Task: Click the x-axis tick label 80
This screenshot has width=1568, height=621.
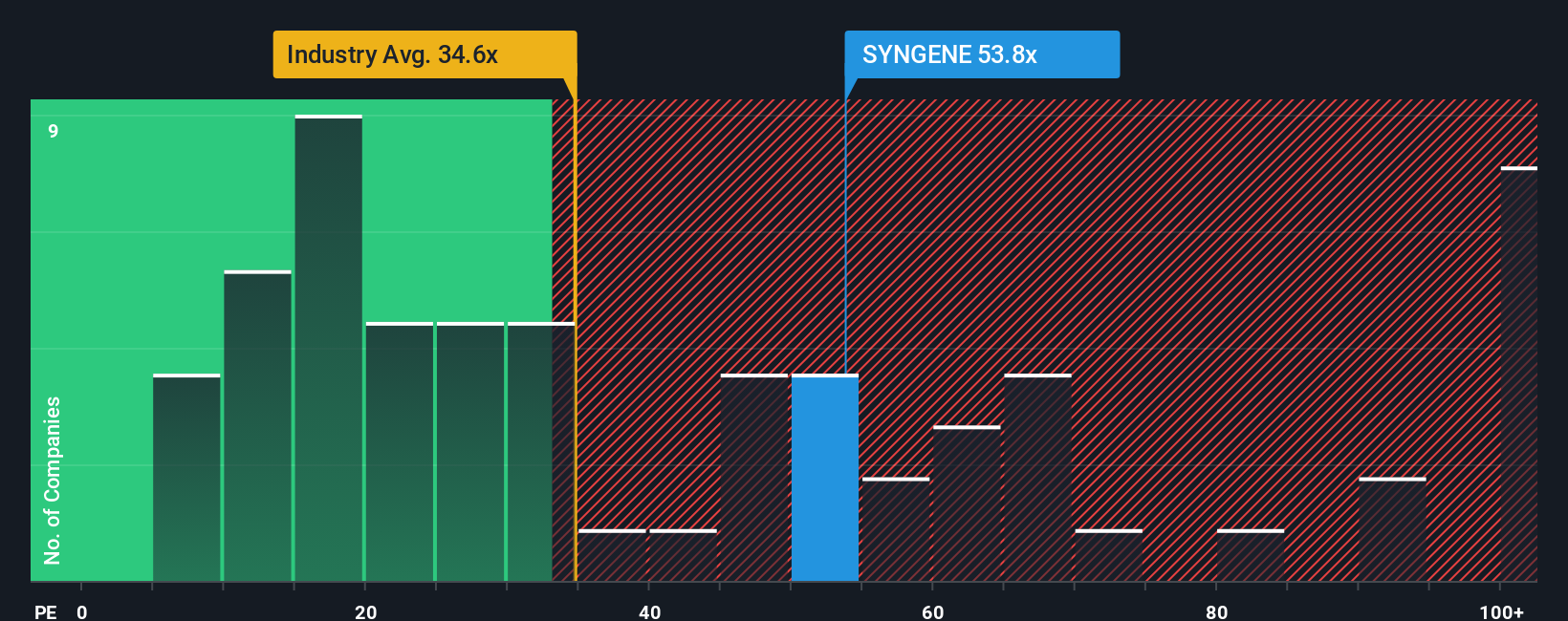Action: (x=1216, y=612)
